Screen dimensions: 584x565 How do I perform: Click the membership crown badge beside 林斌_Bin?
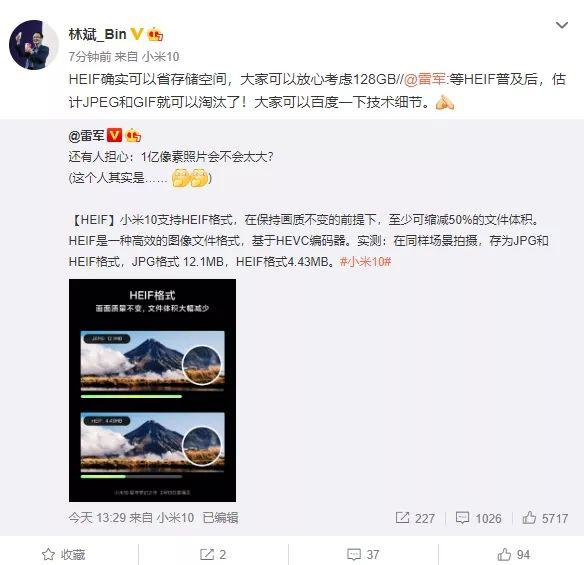tap(155, 35)
